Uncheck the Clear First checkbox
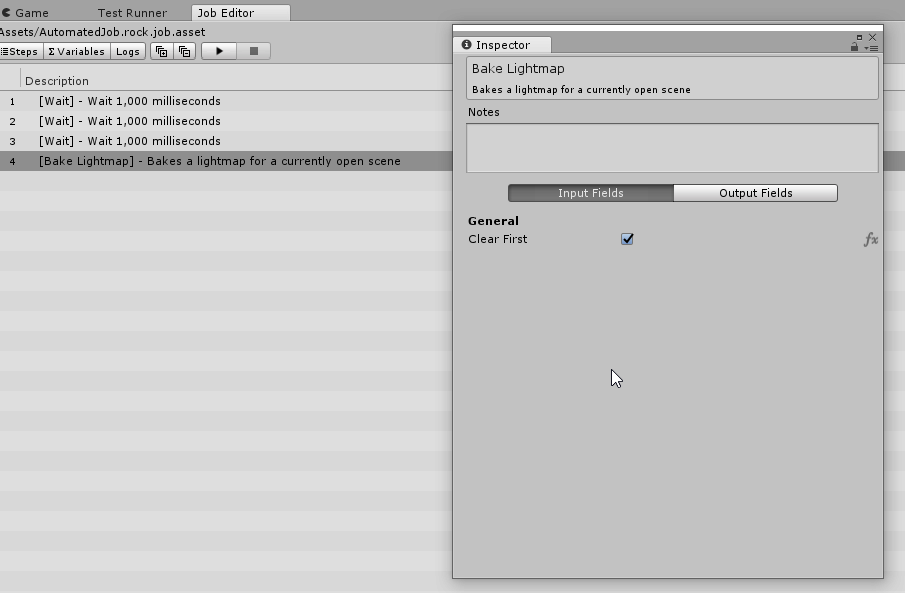This screenshot has width=905, height=593. (x=627, y=239)
